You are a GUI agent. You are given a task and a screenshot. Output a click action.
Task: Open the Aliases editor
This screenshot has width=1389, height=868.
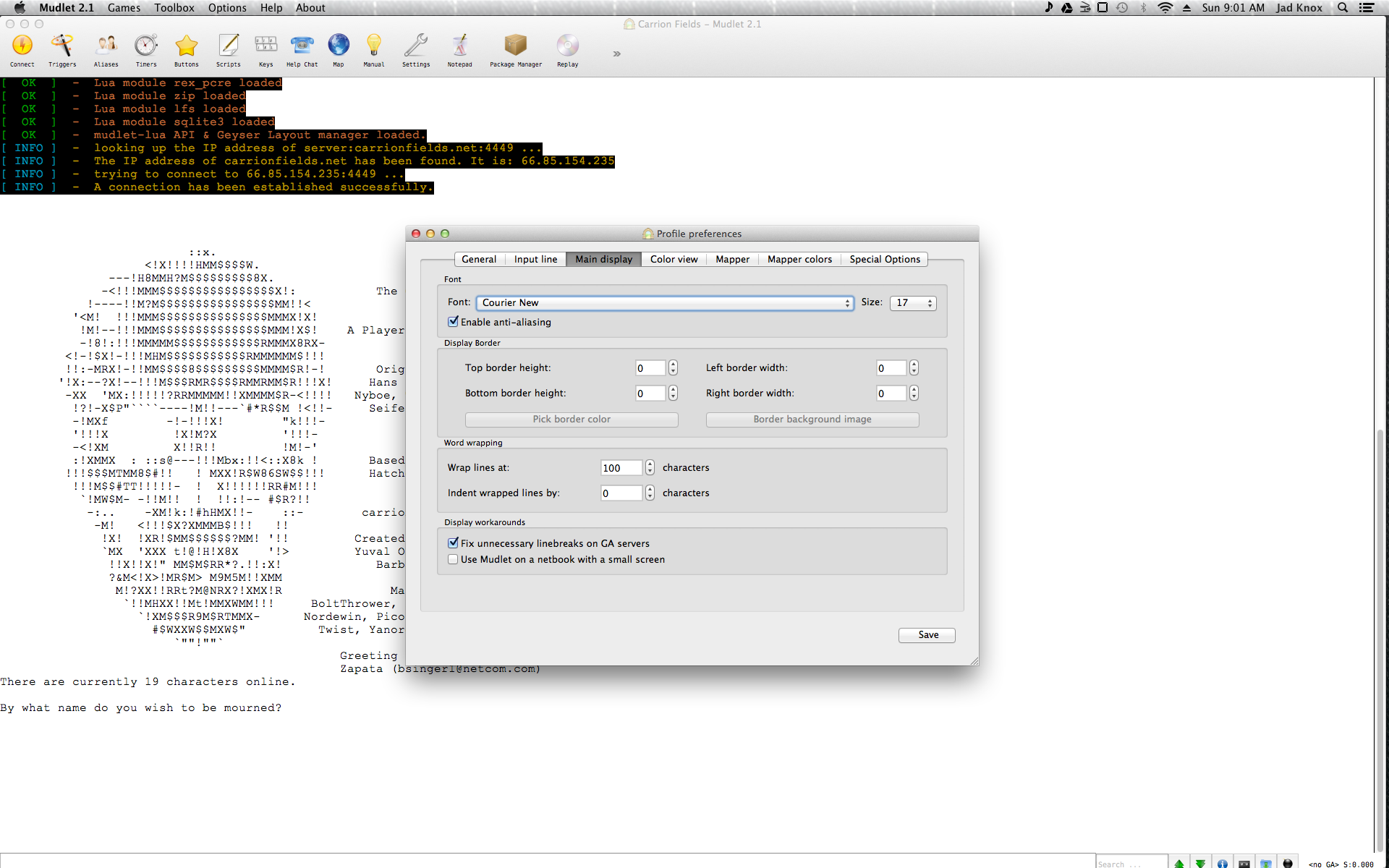pyautogui.click(x=106, y=51)
